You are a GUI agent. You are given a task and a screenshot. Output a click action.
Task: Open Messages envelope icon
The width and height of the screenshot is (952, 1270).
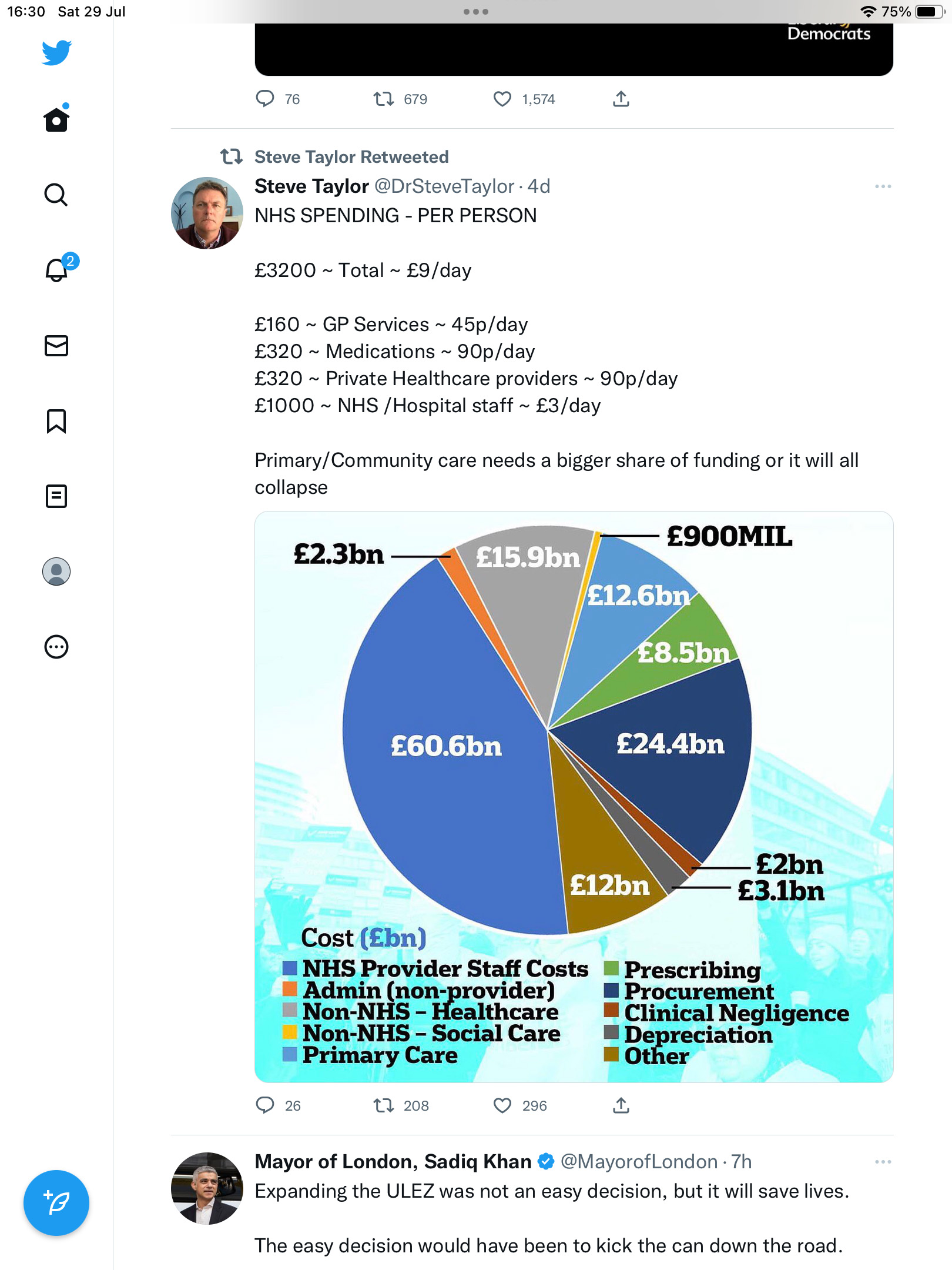click(56, 346)
